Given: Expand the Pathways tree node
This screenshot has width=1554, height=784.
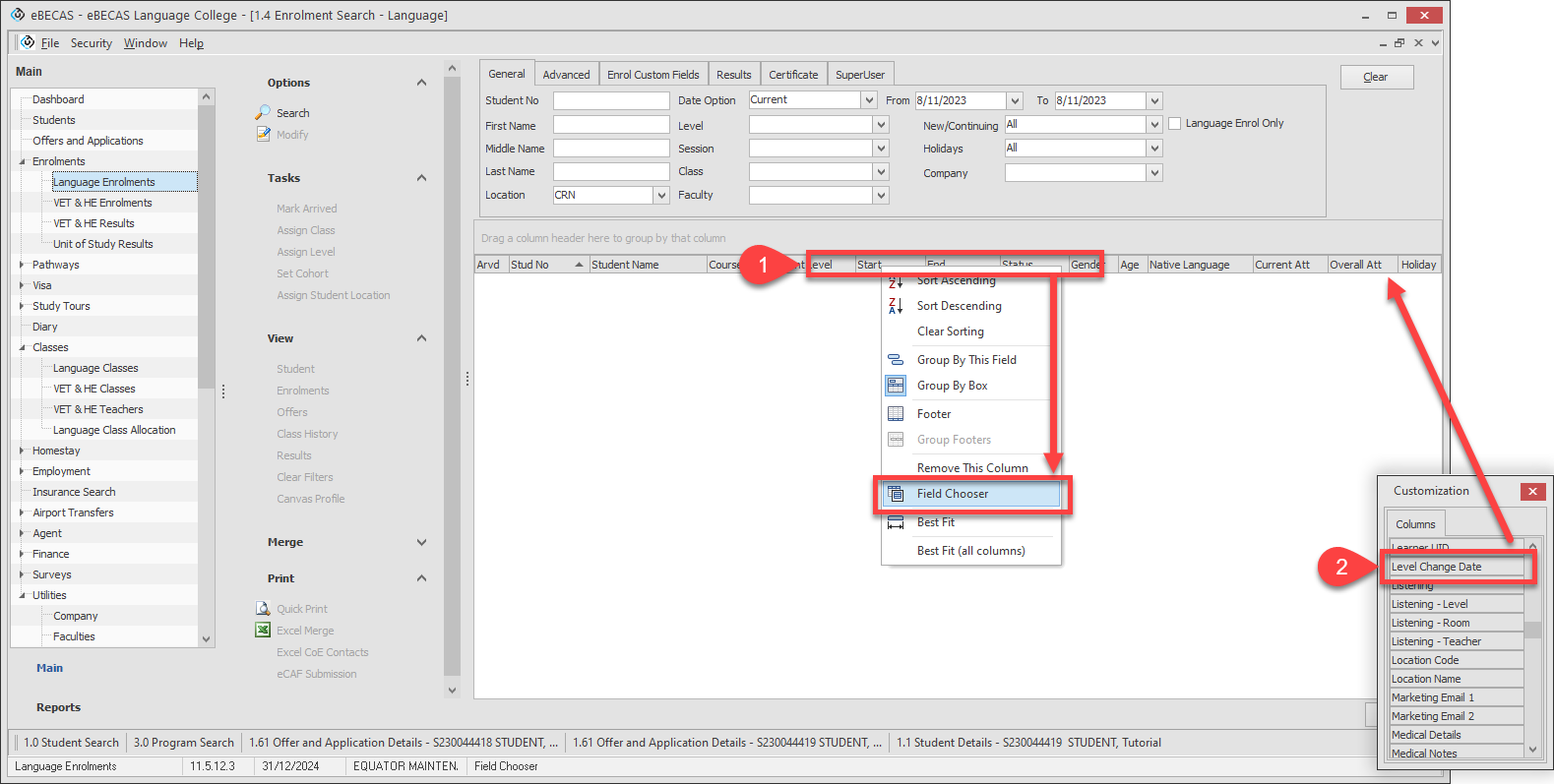Looking at the screenshot, I should (x=22, y=265).
